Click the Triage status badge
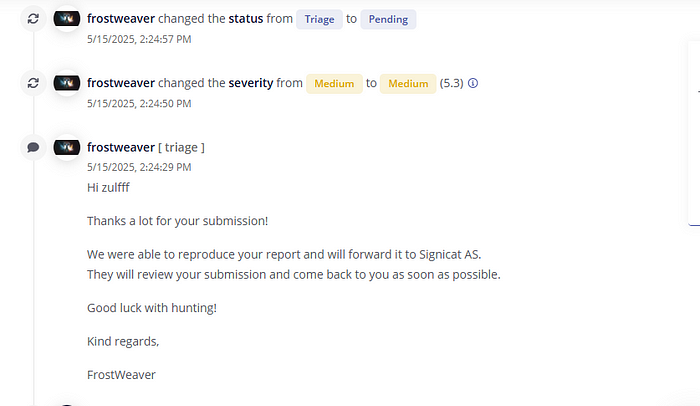Viewport: 700px width, 406px height. pyautogui.click(x=319, y=19)
